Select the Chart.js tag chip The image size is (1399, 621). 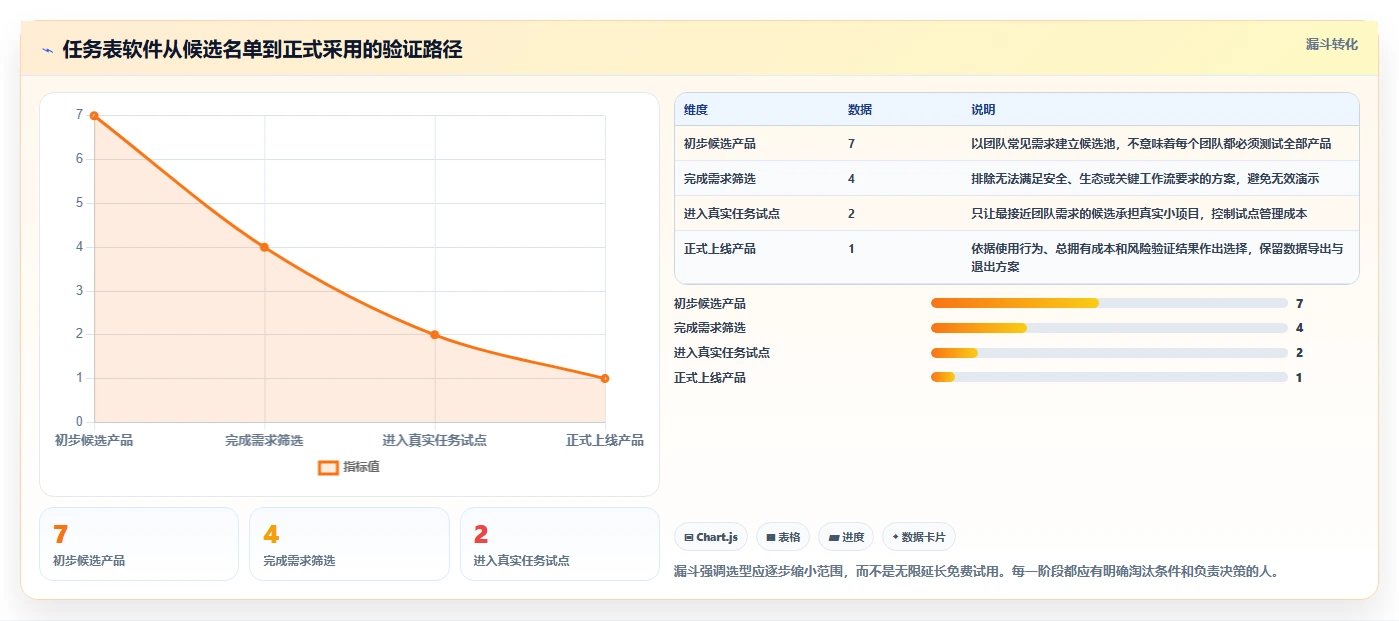point(711,537)
